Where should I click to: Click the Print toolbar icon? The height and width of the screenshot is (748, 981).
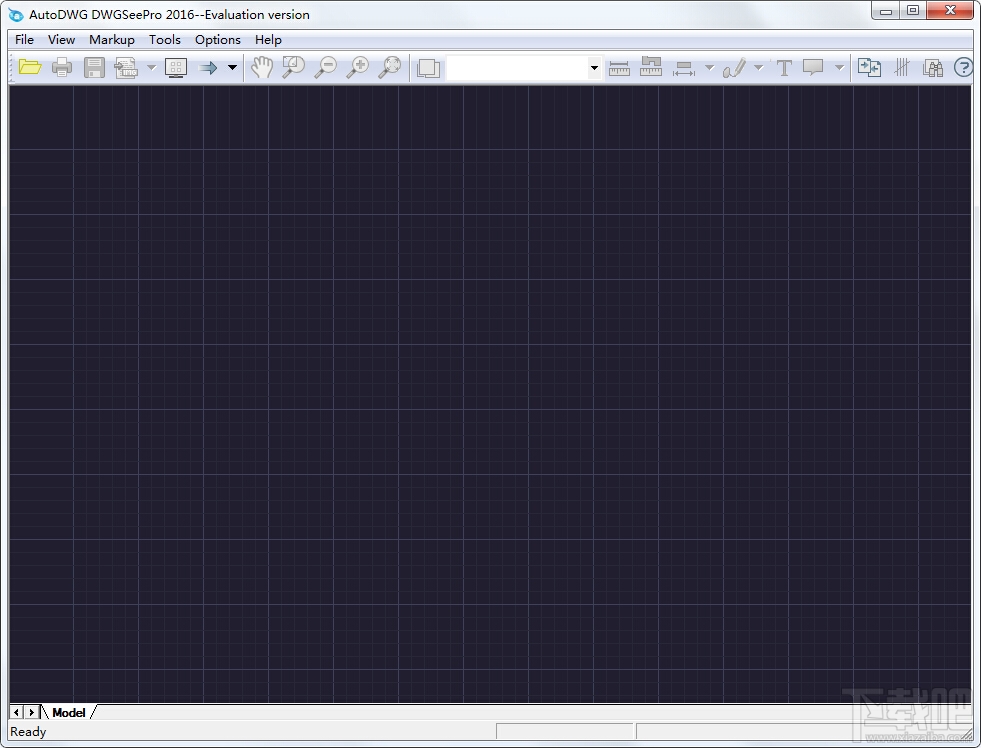pyautogui.click(x=61, y=67)
